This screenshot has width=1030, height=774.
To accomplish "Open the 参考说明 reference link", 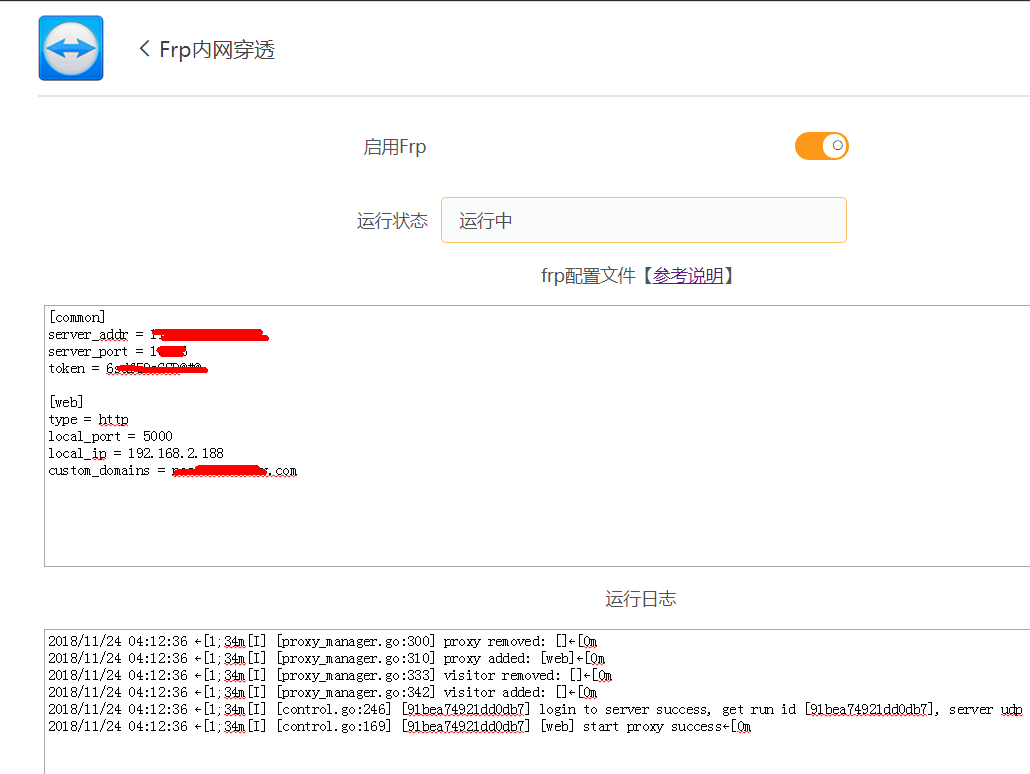I will [x=688, y=276].
